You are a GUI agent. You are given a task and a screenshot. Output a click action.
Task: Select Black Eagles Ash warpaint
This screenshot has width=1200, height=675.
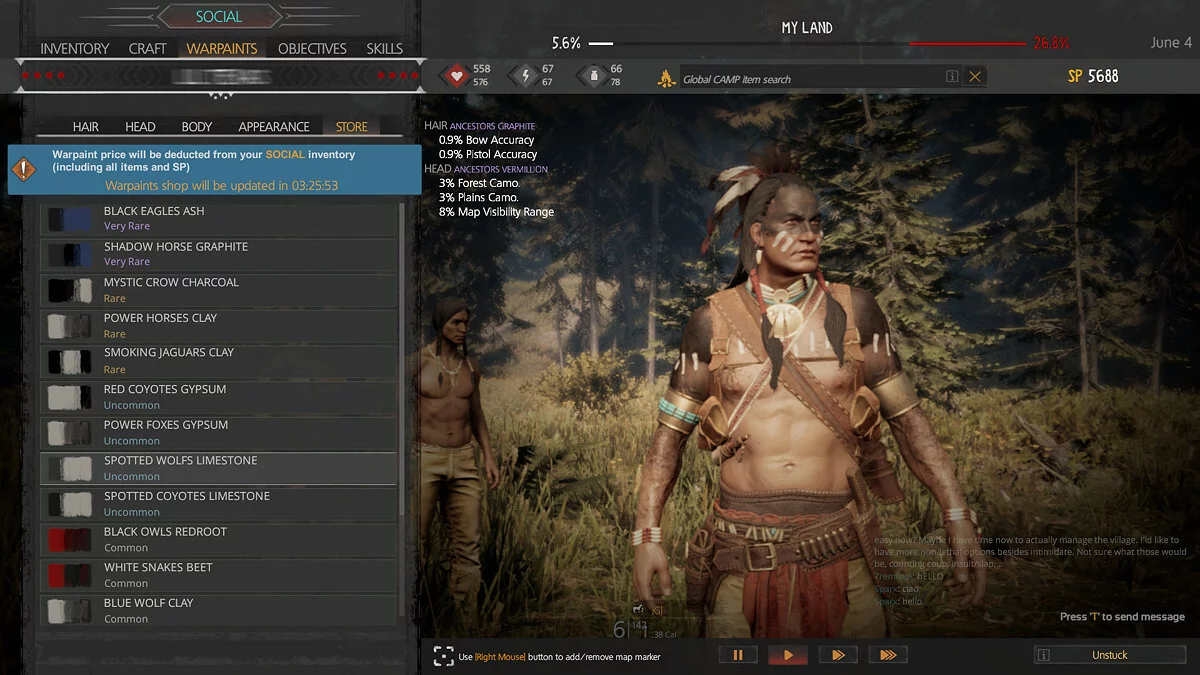tap(154, 211)
